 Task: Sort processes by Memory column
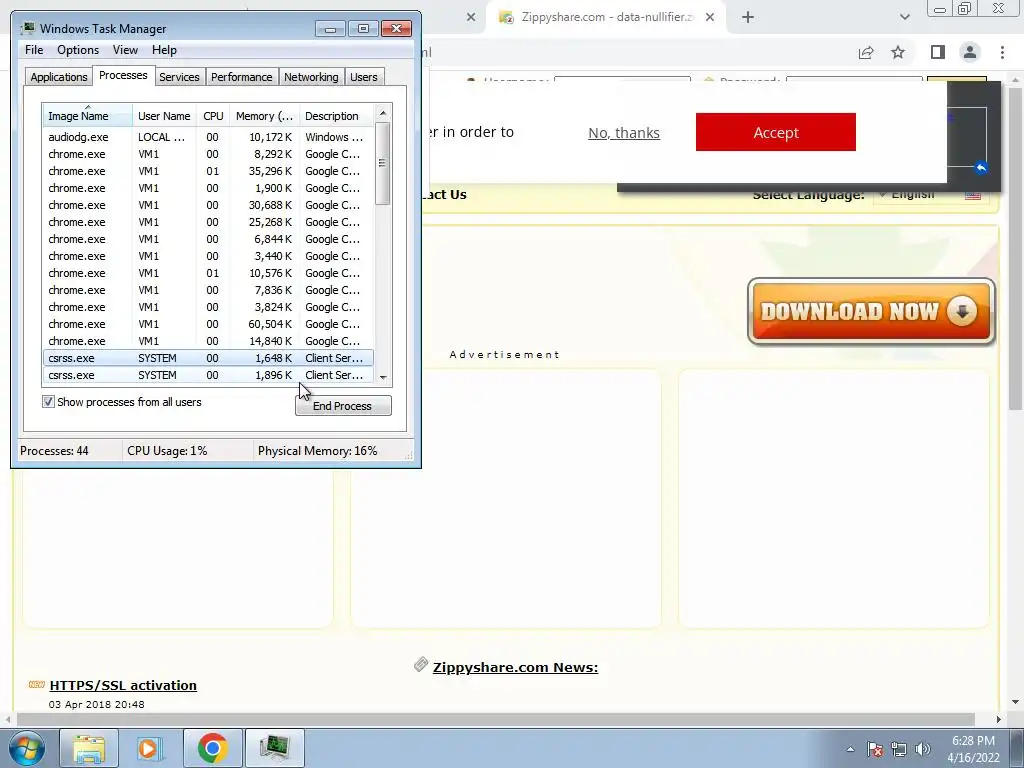tap(264, 116)
